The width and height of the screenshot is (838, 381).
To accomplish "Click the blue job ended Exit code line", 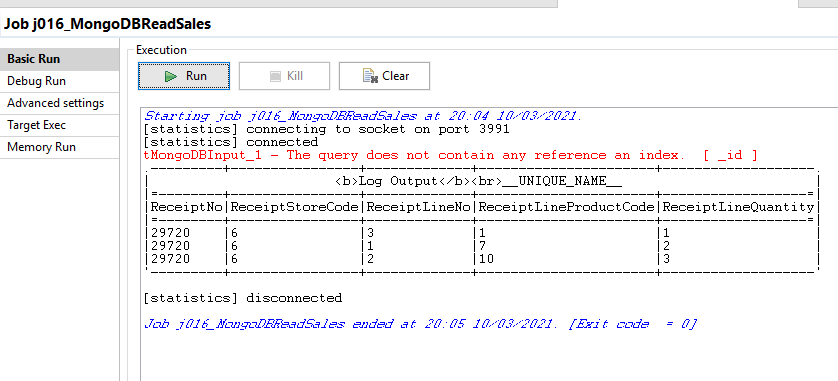I will pyautogui.click(x=420, y=324).
